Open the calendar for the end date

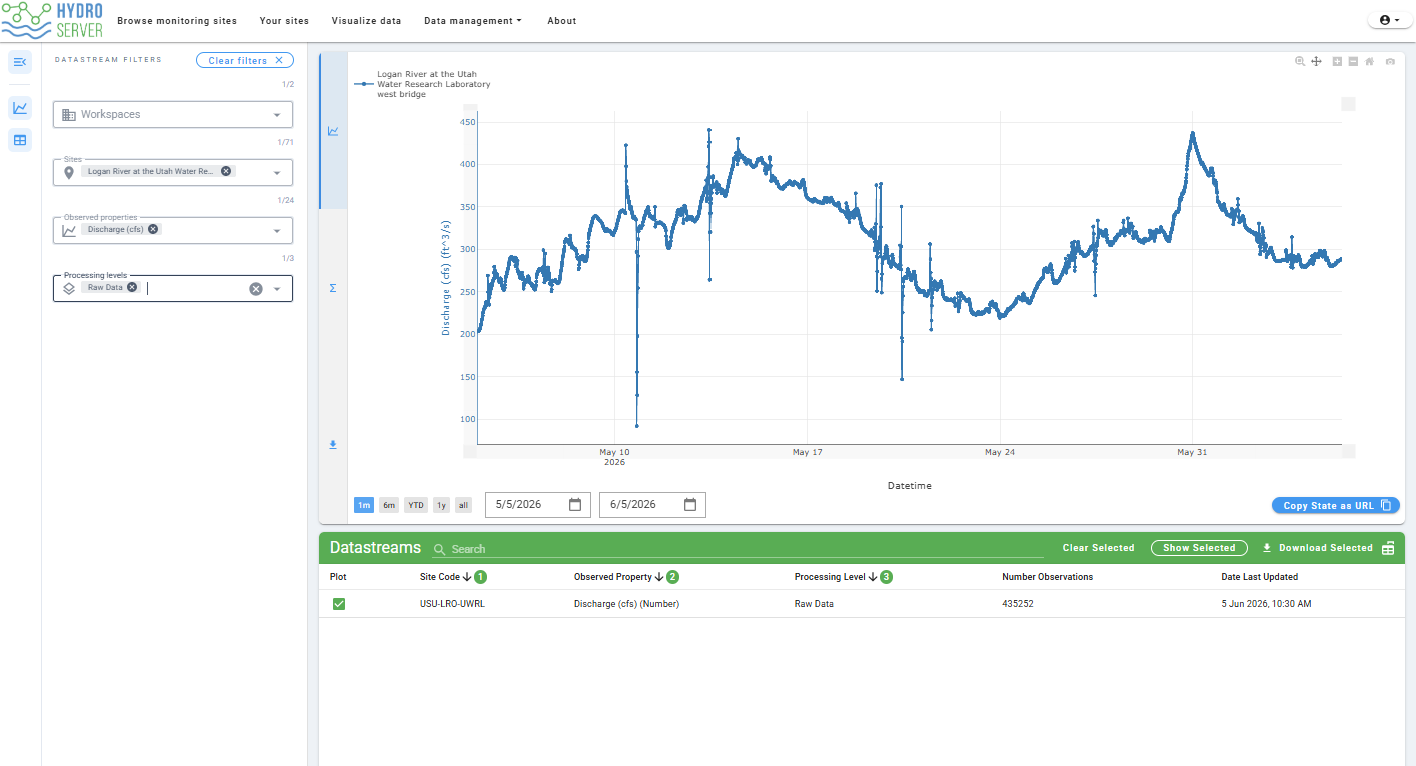pos(690,505)
